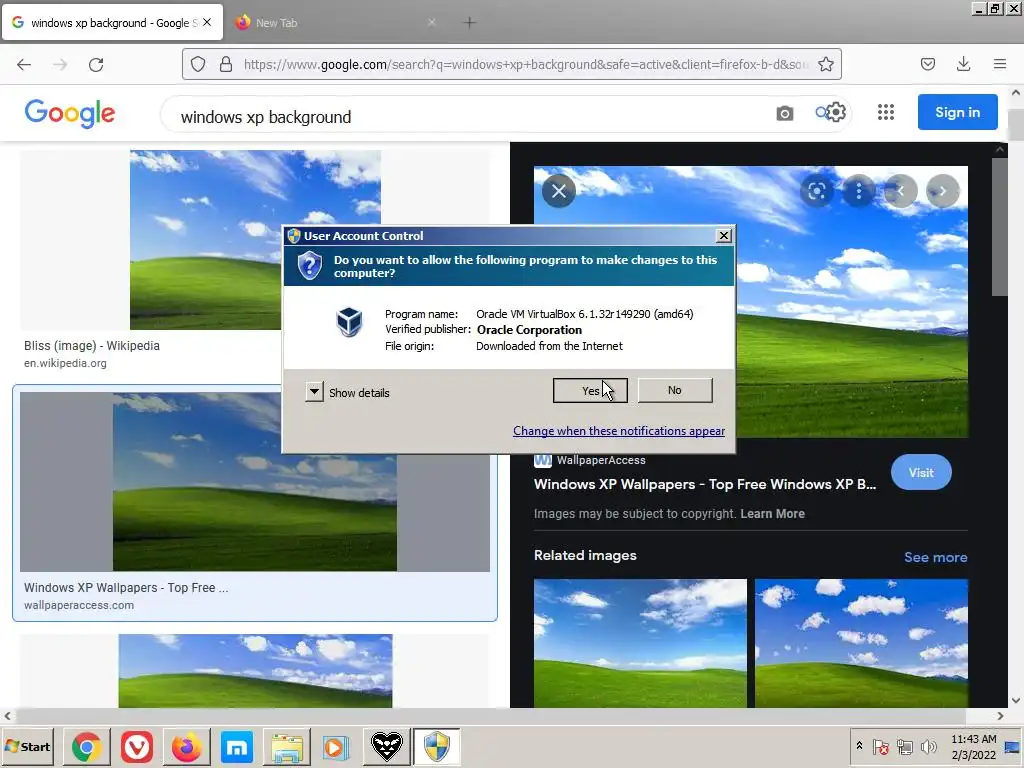Switch to windows xp background tab
The image size is (1024, 768).
[x=112, y=23]
